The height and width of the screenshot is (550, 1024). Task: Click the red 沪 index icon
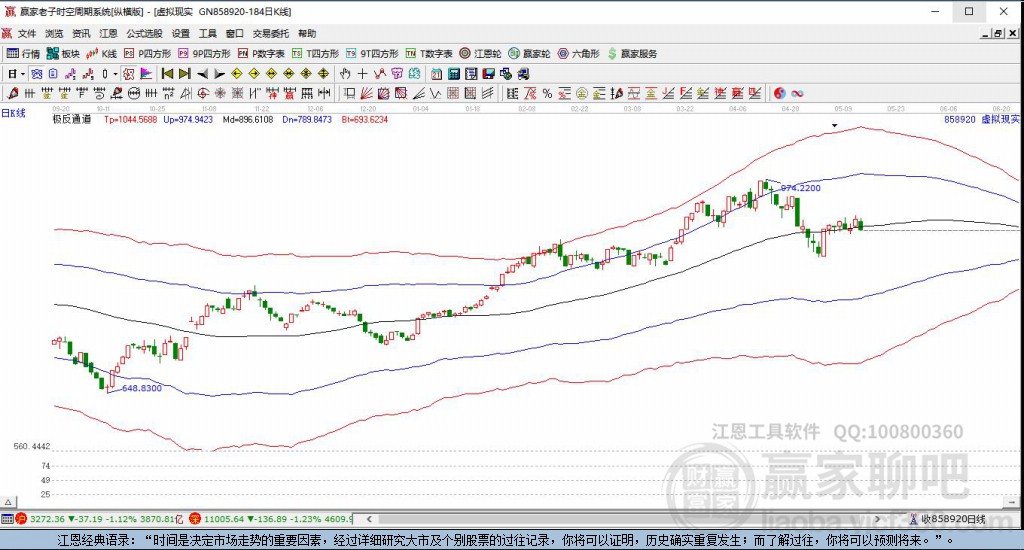tap(22, 519)
